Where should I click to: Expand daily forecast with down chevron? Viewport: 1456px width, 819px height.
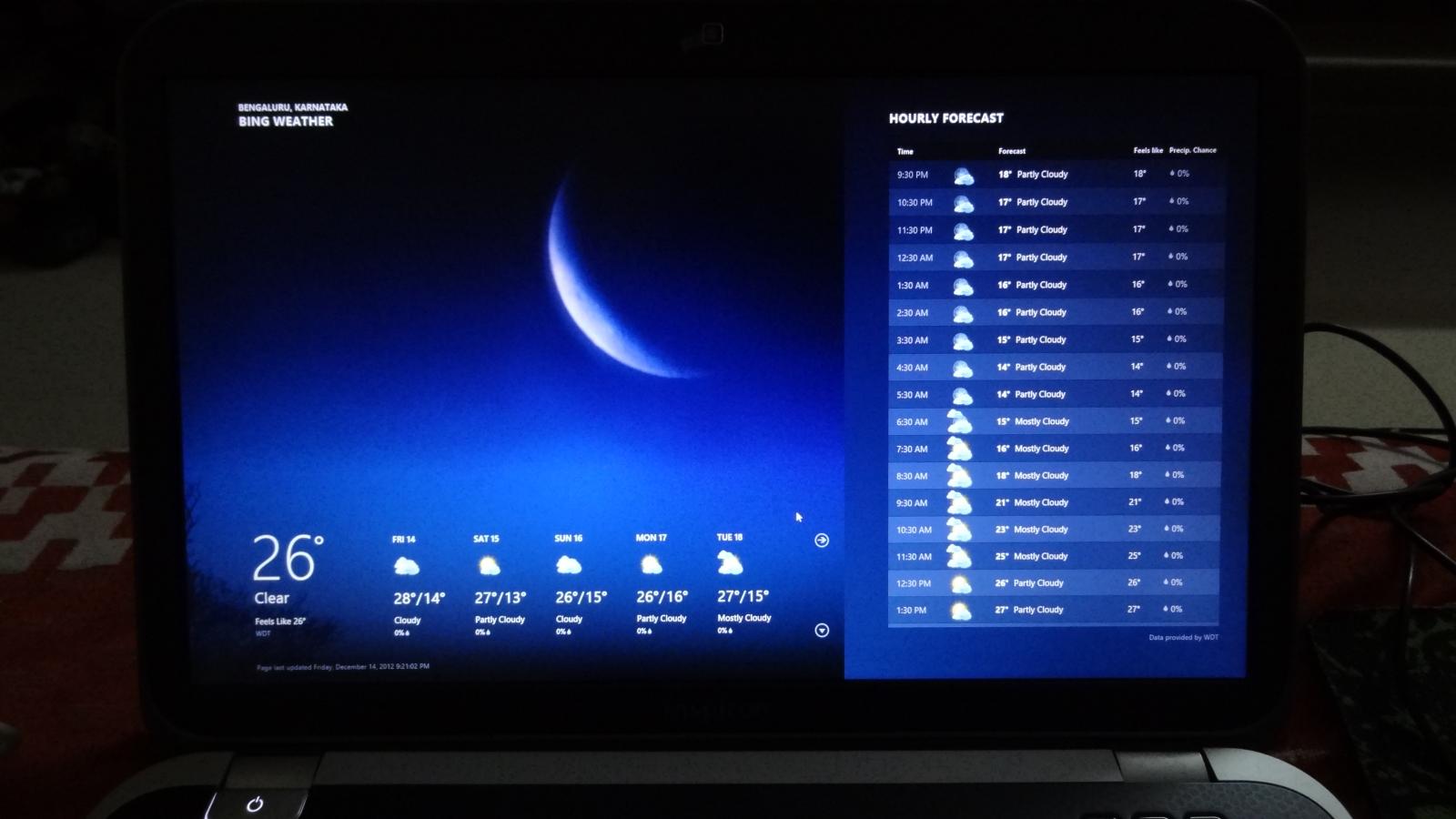[822, 631]
